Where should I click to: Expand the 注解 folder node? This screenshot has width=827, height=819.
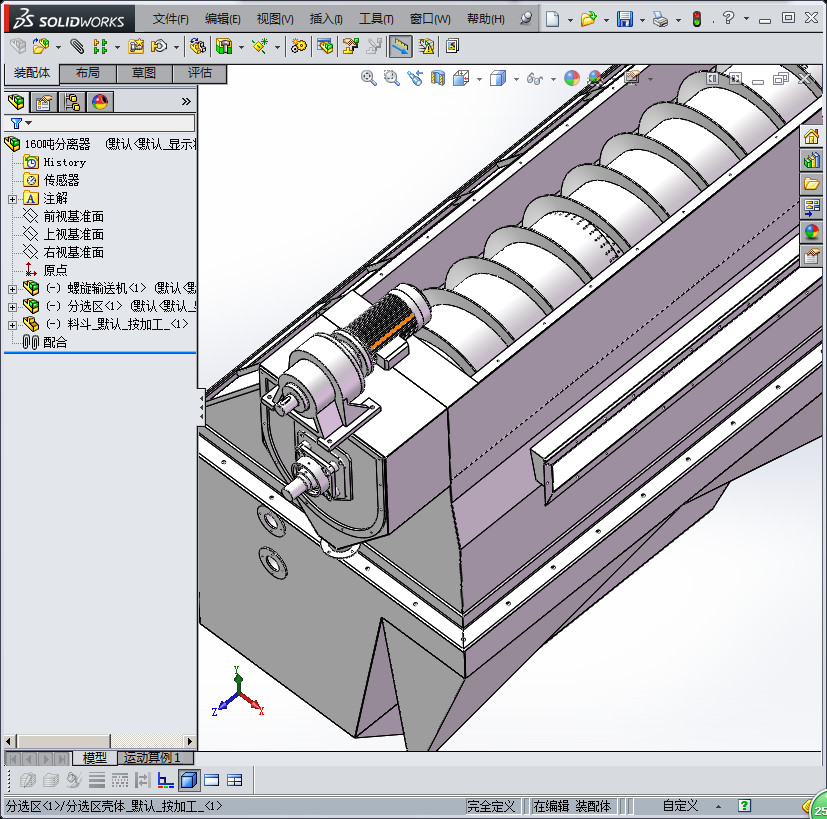point(12,199)
